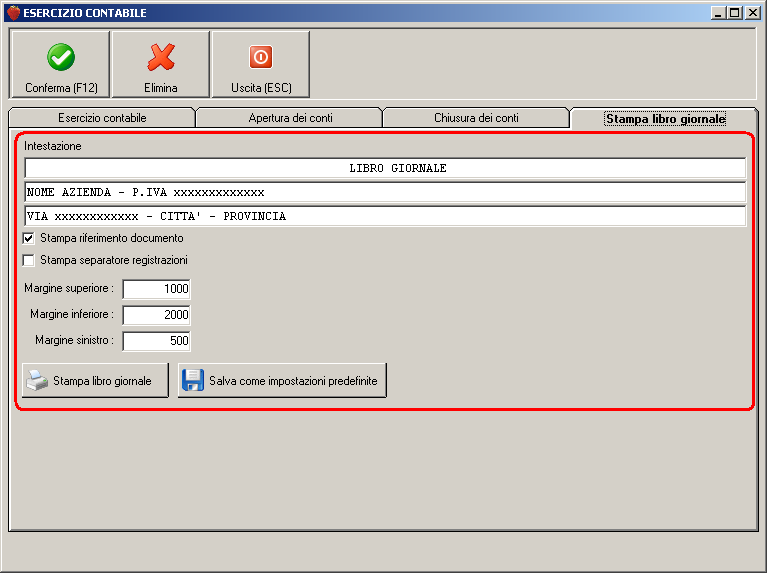
Task: Maximize the Esercizio Contabile window
Action: pos(734,13)
